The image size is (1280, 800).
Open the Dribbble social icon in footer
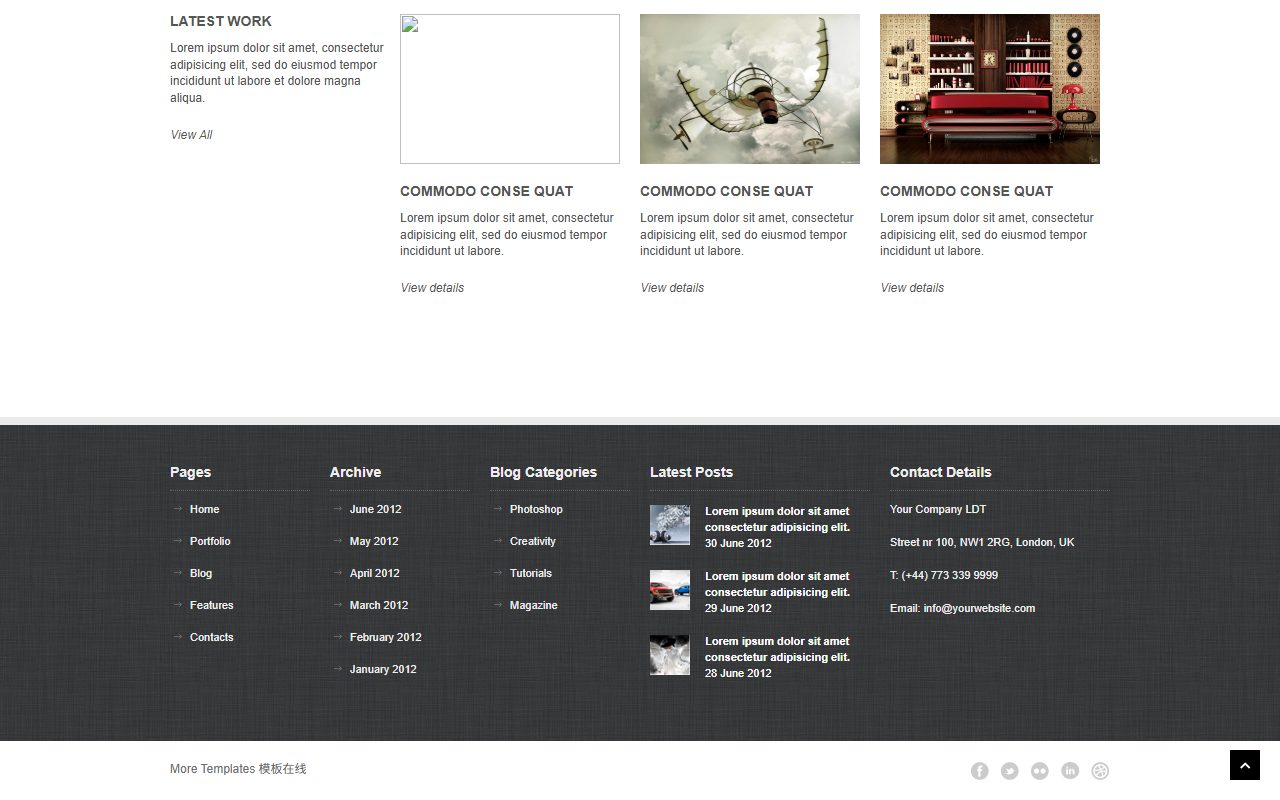click(1100, 771)
